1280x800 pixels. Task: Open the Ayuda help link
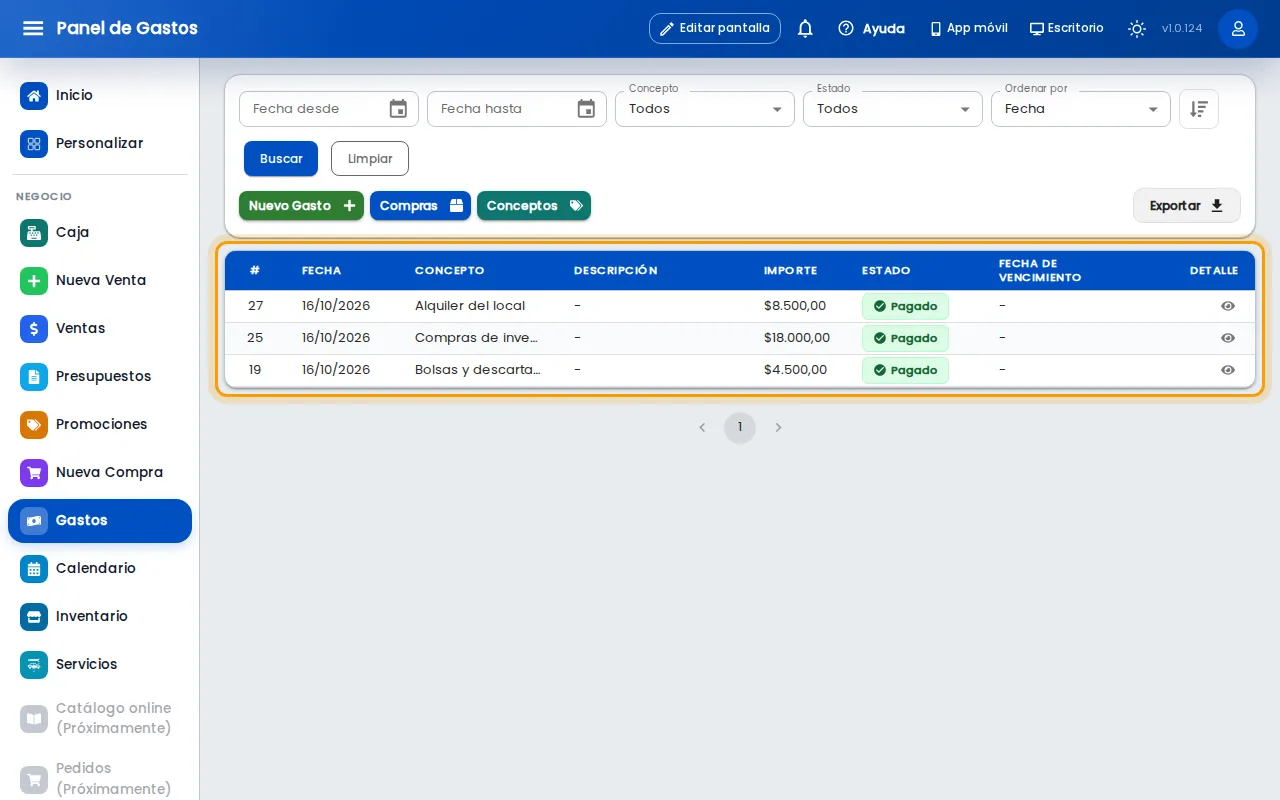tap(872, 28)
